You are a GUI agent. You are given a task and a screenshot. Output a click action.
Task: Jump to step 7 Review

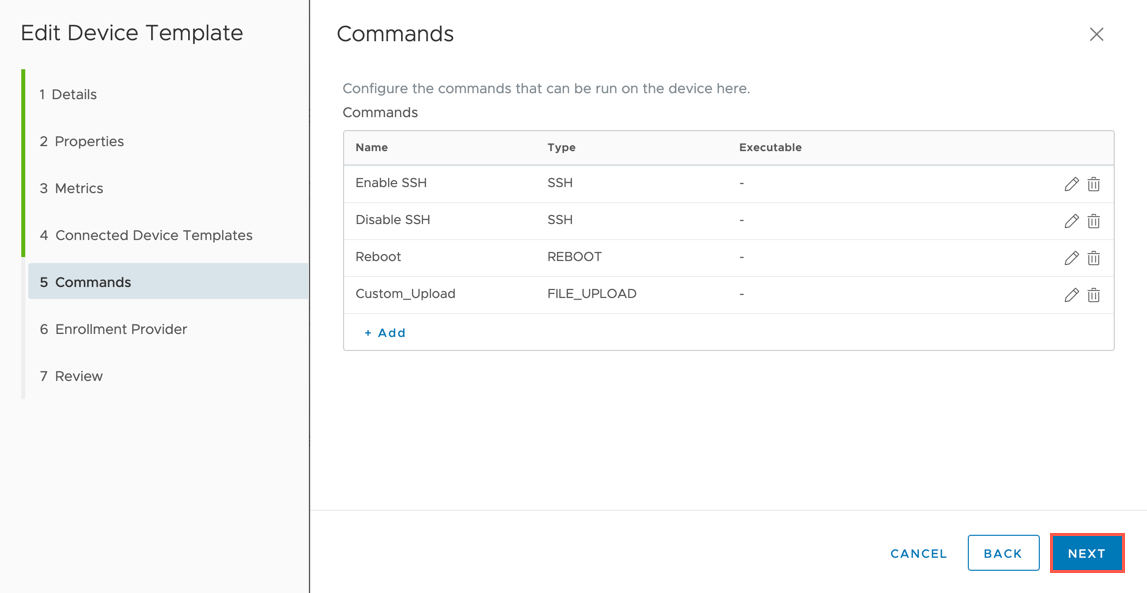[x=72, y=376]
